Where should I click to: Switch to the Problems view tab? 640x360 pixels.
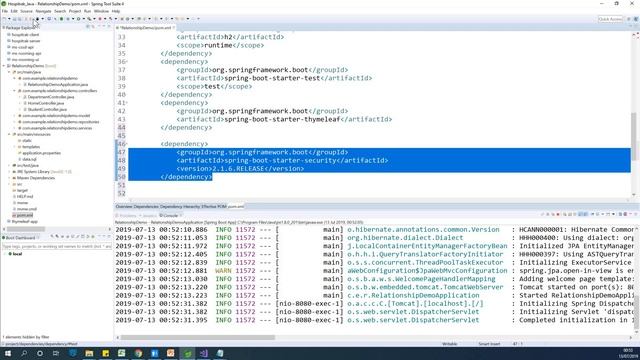(x=127, y=216)
